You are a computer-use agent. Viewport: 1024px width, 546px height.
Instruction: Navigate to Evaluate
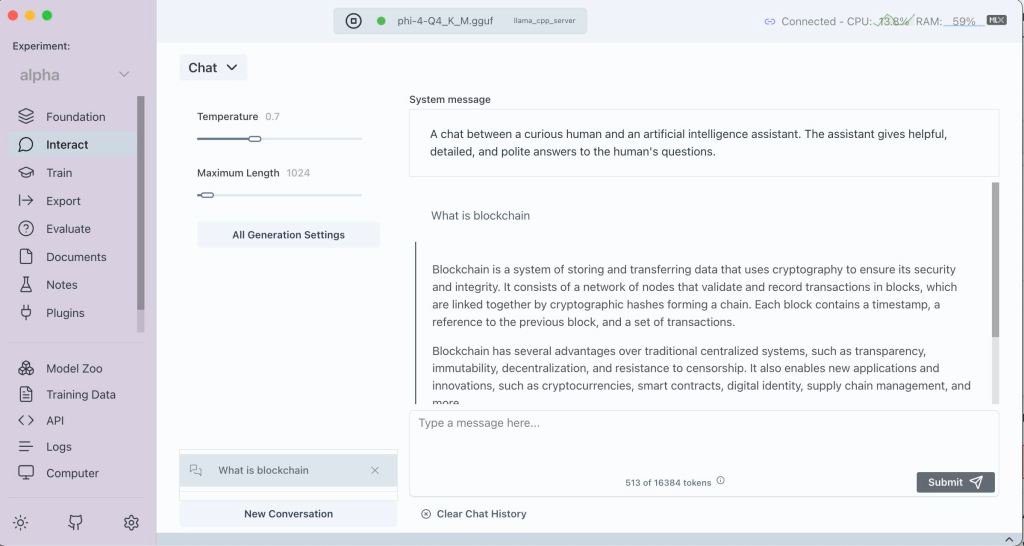click(x=72, y=229)
